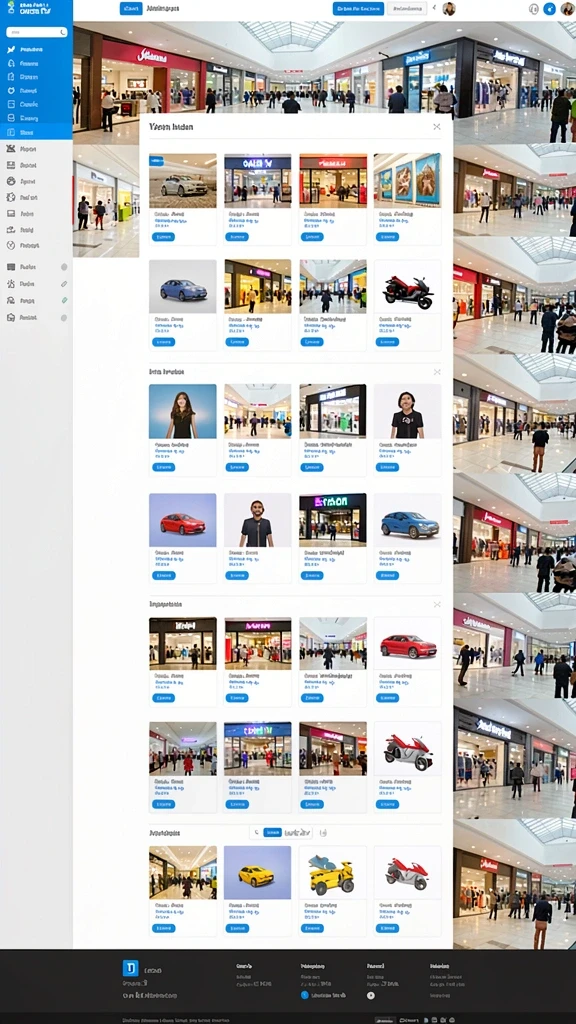
Task: Click the green pencil icon in the sidebar
Action: coord(64,300)
